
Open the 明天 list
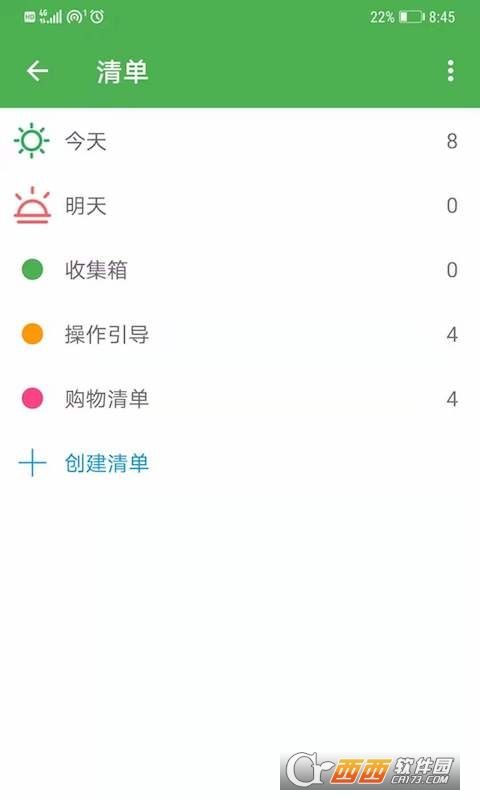click(x=240, y=205)
